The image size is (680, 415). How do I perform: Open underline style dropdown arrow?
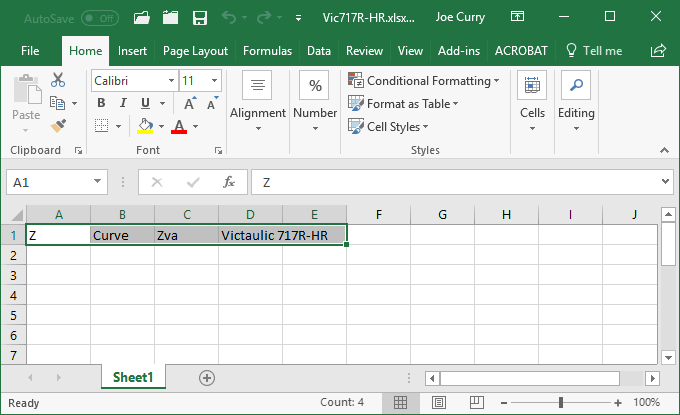click(x=163, y=103)
